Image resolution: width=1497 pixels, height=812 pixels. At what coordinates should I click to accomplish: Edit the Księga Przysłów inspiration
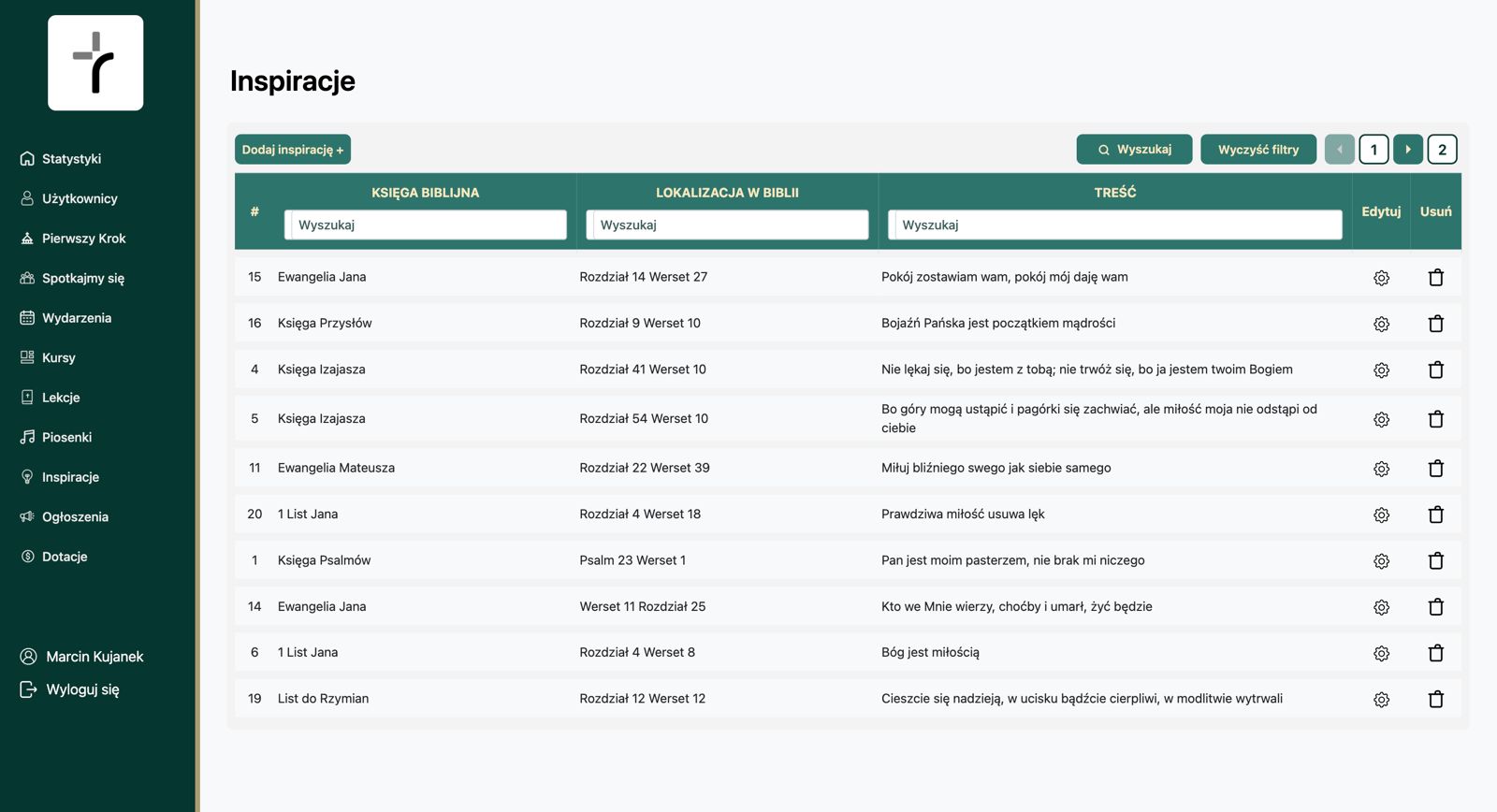pos(1381,324)
